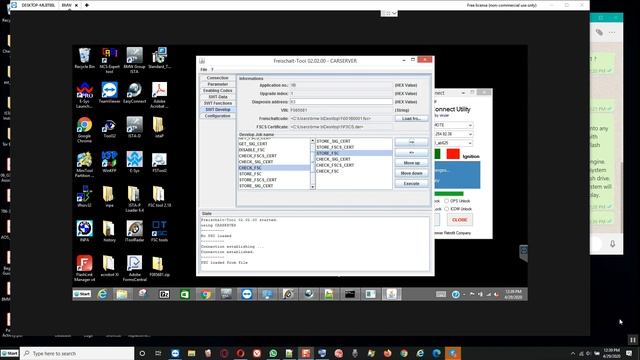640x360 pixels.
Task: Open the SWT Functions tab
Action: (218, 103)
